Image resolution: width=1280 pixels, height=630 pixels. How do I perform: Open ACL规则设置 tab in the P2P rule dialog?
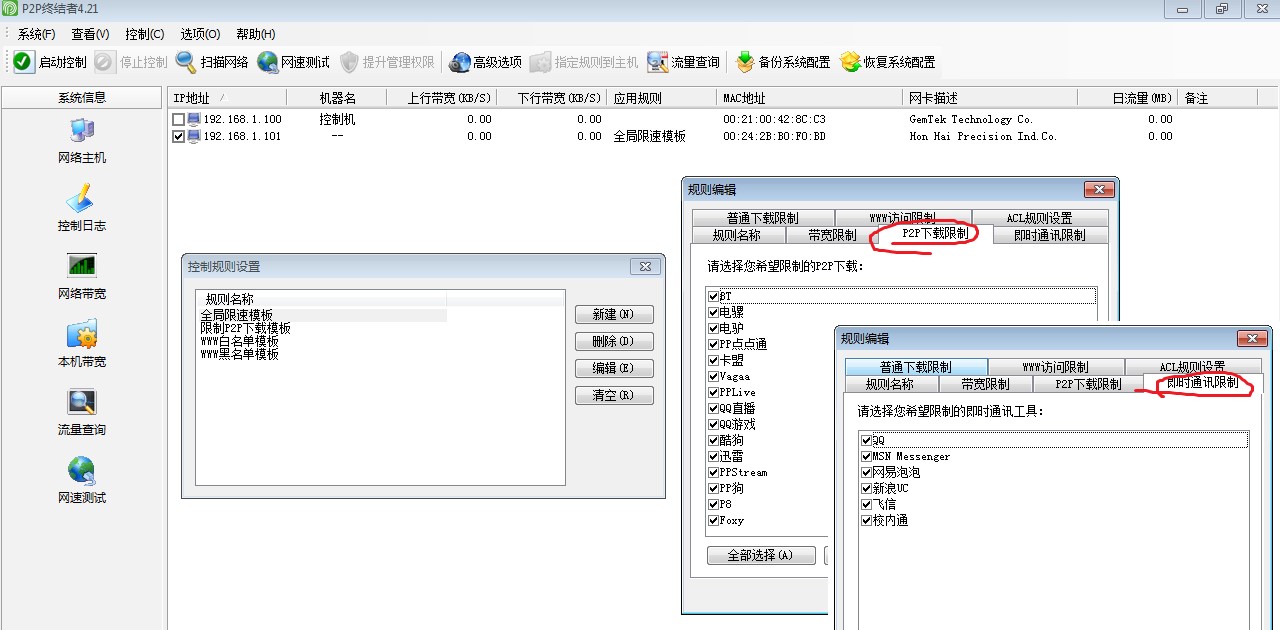[1039, 218]
